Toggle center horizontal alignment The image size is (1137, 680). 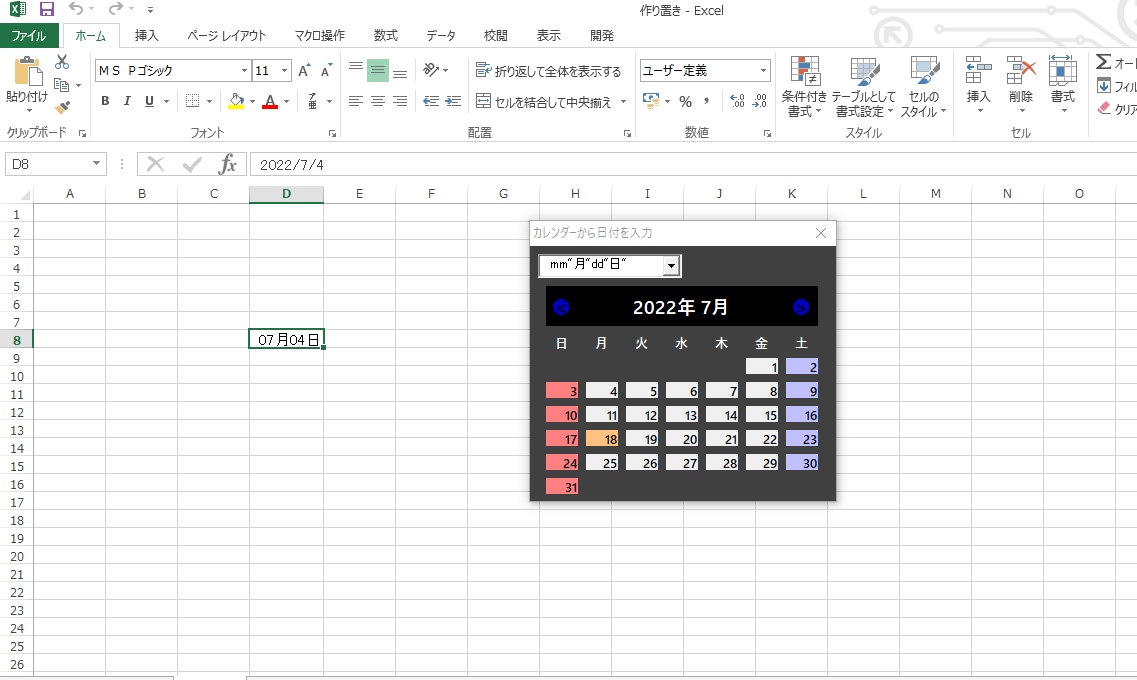coord(378,101)
